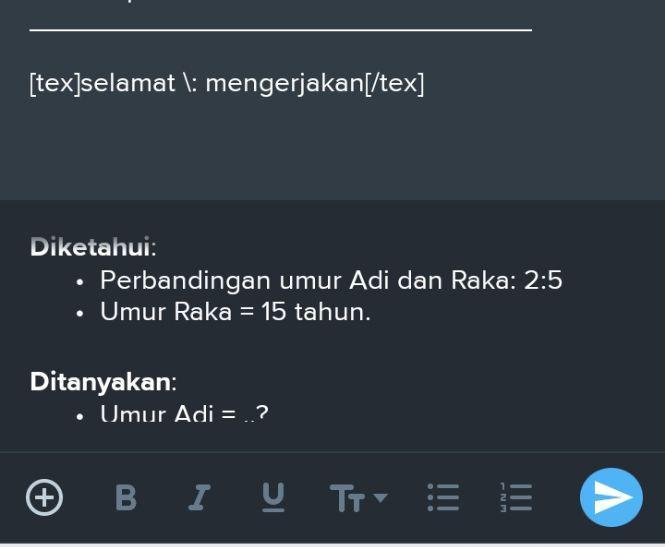Place cursor in the 'Umur Adi = ..?' line
Viewport: 665px width, 547px height.
pos(184,413)
